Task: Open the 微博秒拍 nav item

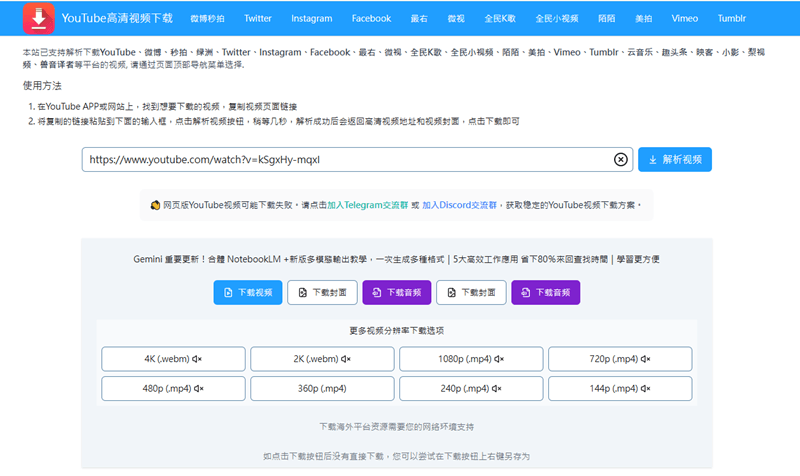Action: [207, 18]
